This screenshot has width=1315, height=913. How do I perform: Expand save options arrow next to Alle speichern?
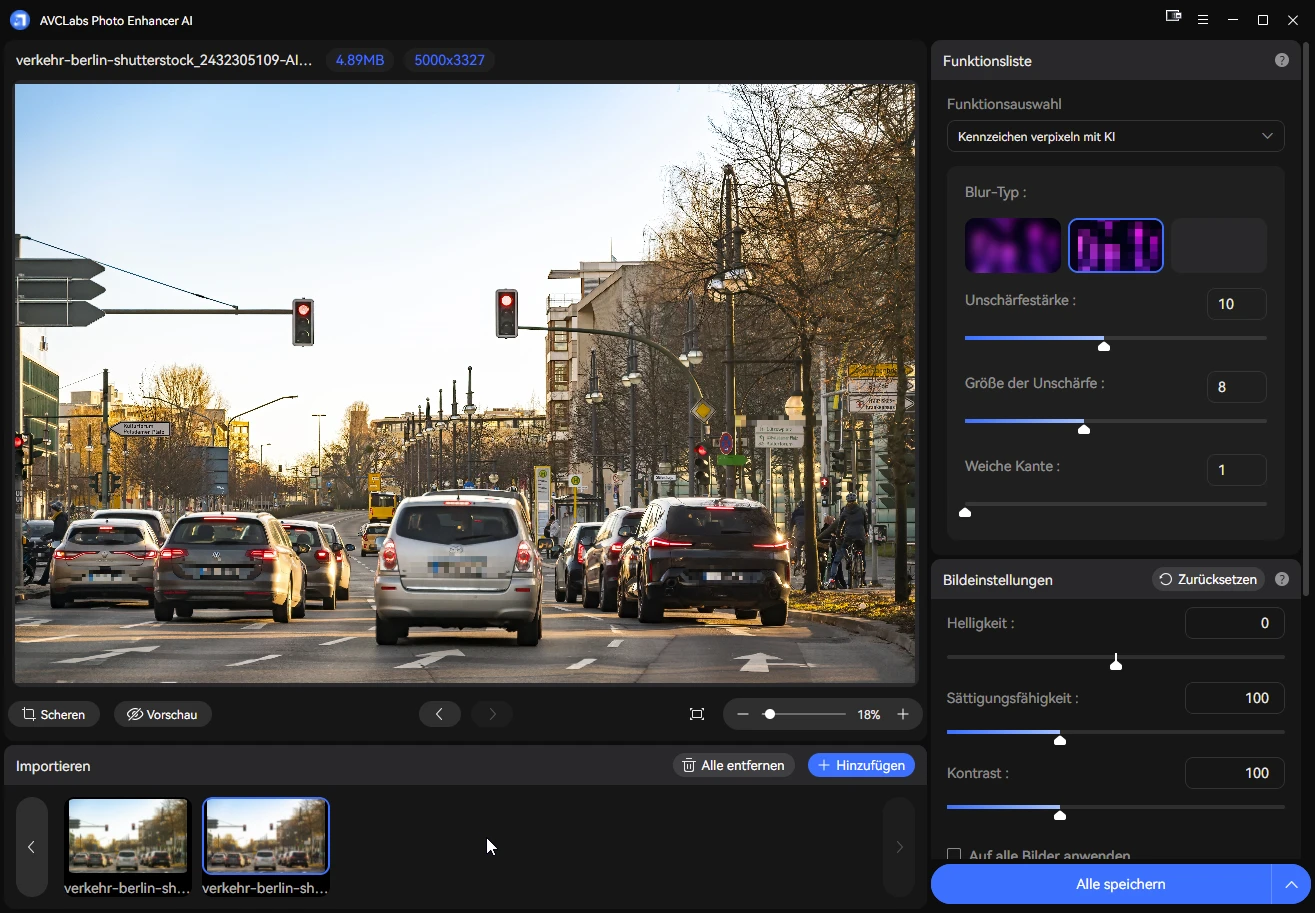(1291, 885)
